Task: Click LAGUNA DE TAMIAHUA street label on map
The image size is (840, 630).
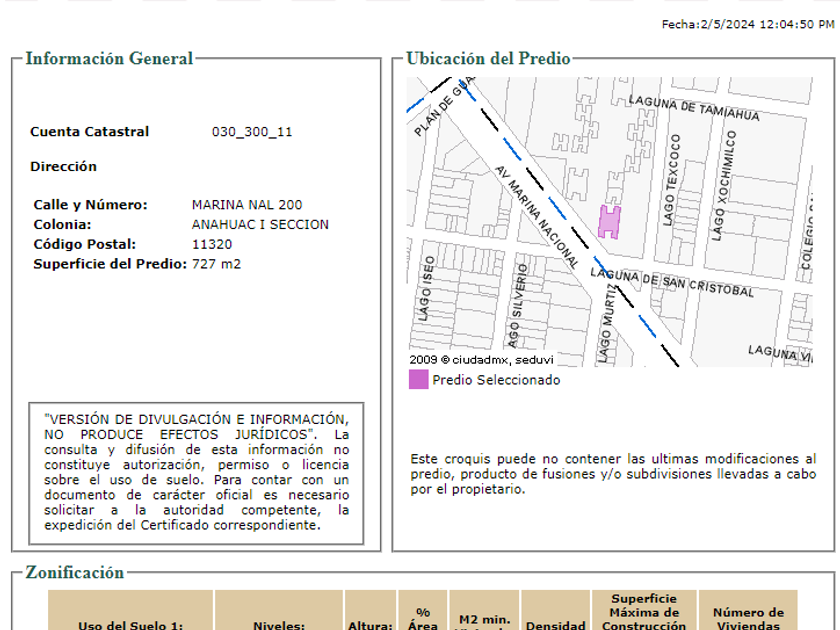Action: [x=694, y=108]
